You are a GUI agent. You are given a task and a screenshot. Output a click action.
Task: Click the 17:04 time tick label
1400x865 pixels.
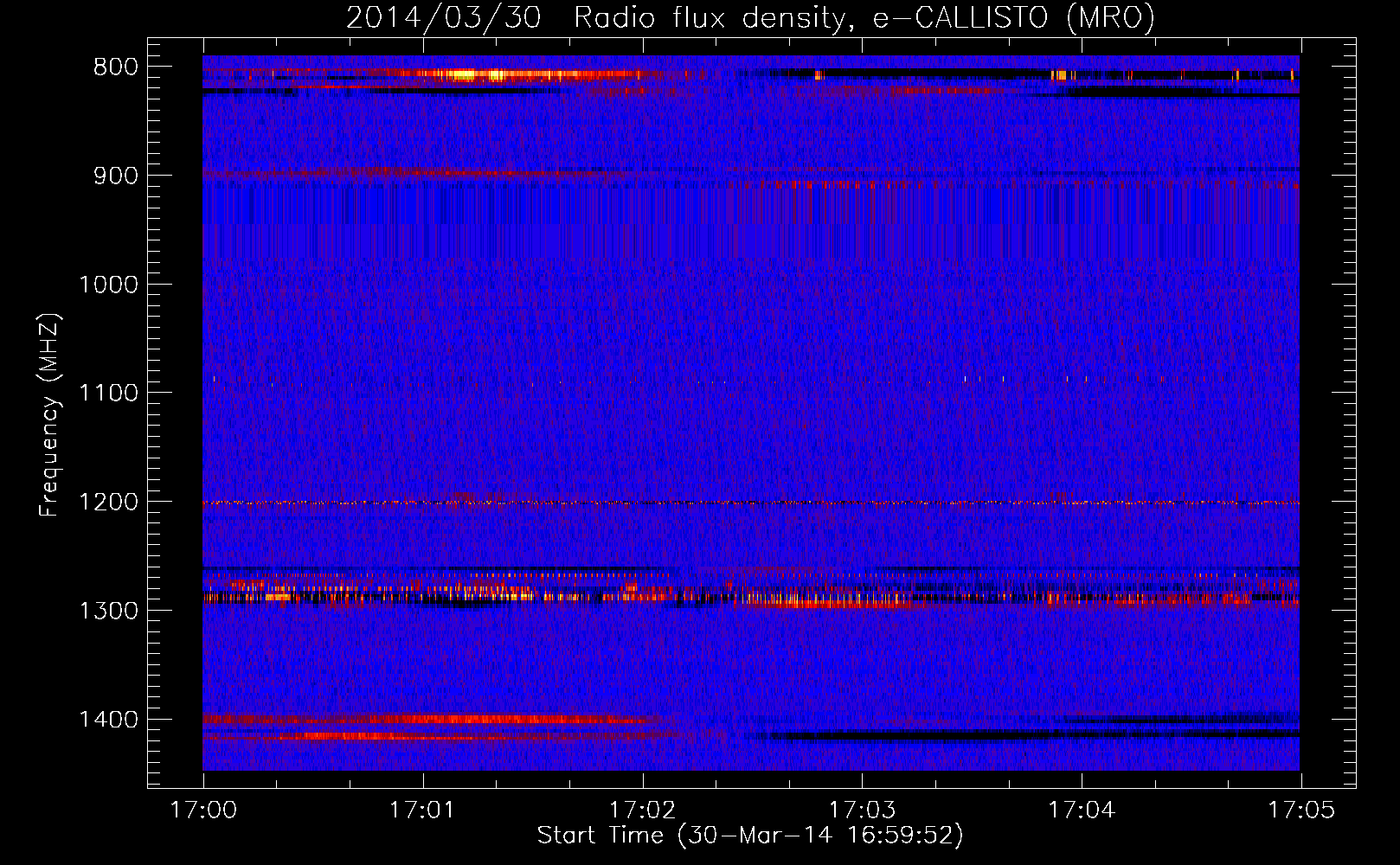coord(1082,811)
